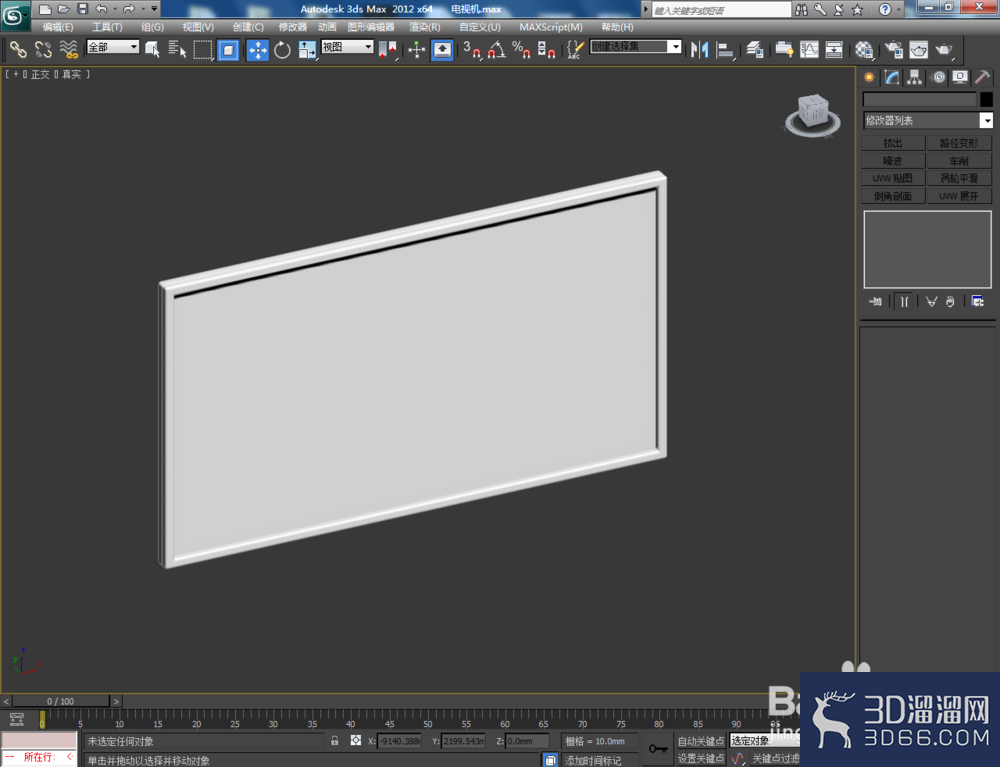Switch to Utilities command panel tab
1000x767 pixels.
(982, 77)
